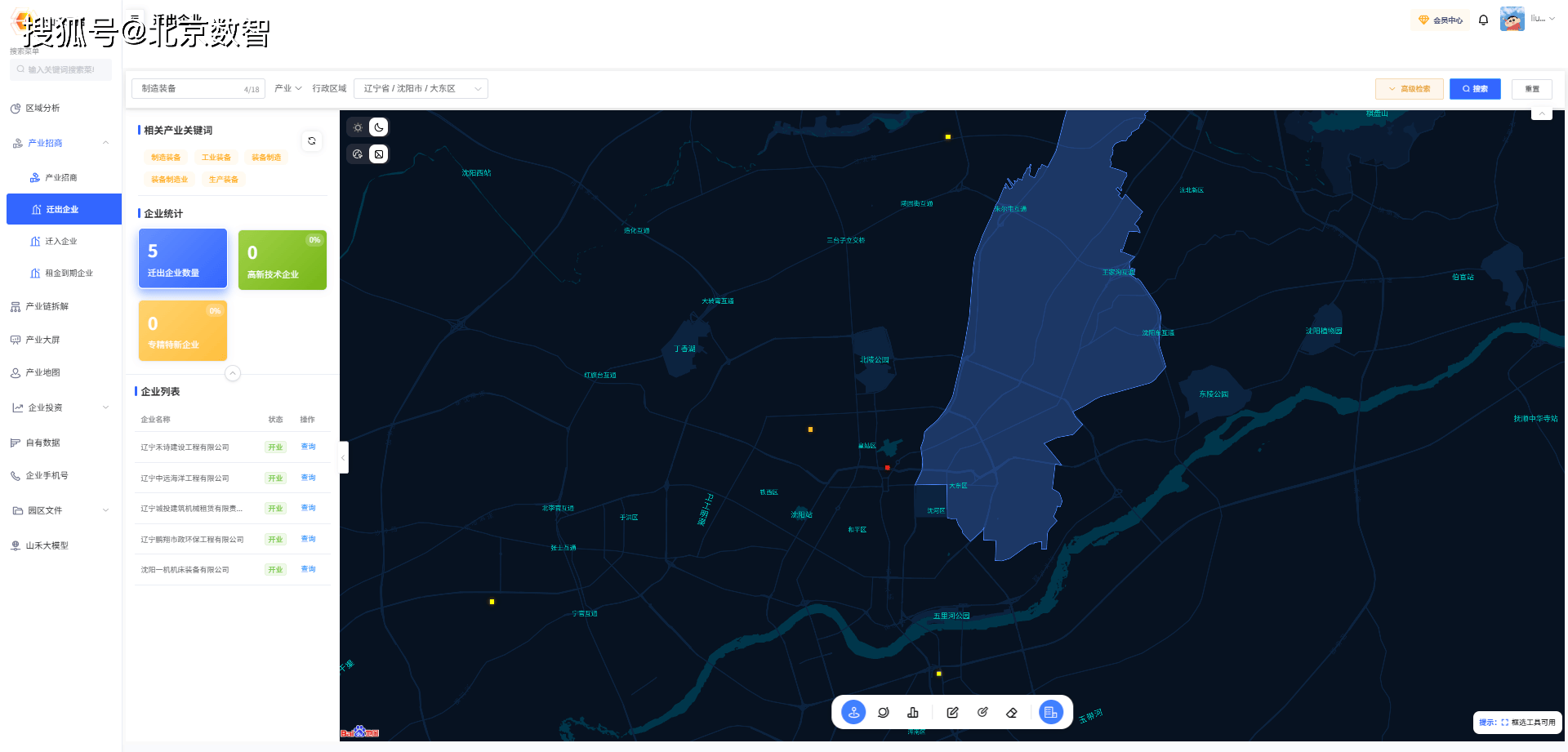
Task: Switch map to light mode sun icon
Action: tap(358, 127)
